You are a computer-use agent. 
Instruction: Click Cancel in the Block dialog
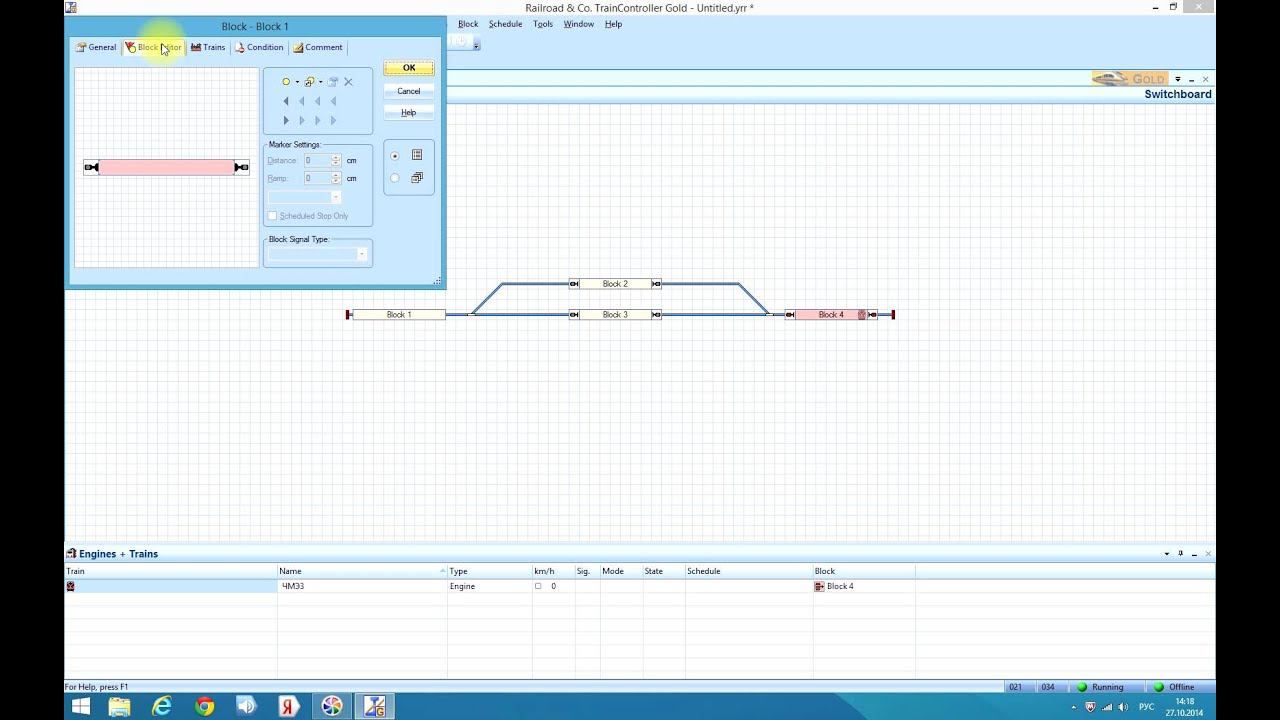[x=409, y=91]
